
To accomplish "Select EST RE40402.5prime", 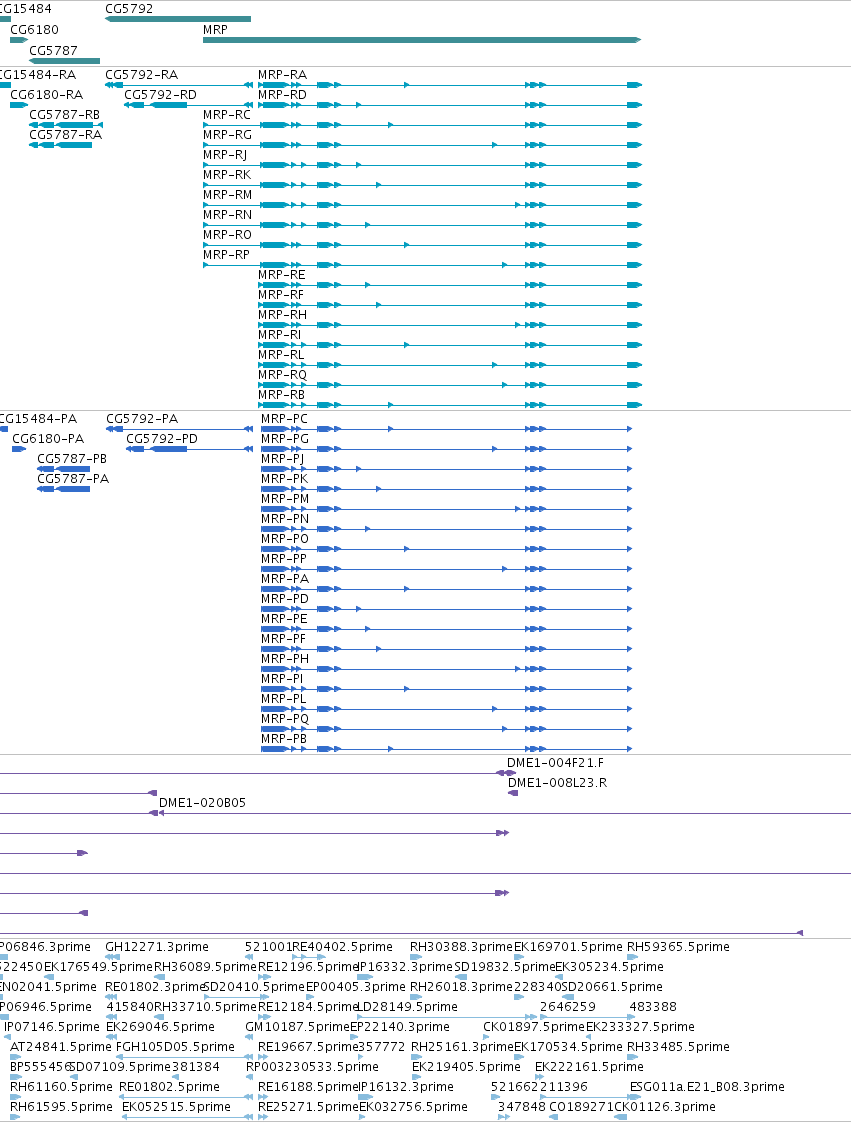I will coord(342,947).
